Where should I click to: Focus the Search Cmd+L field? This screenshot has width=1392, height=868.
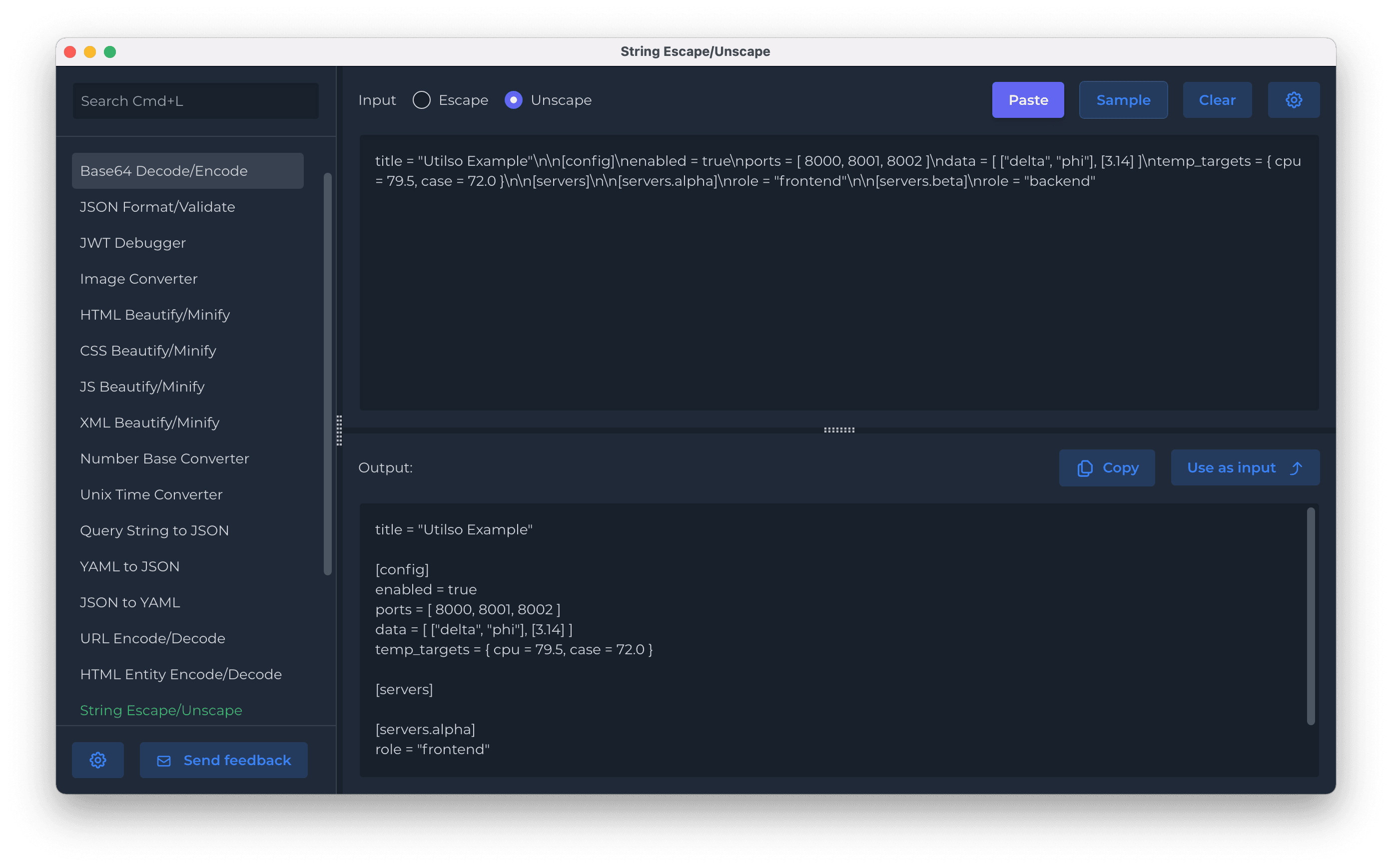tap(195, 101)
